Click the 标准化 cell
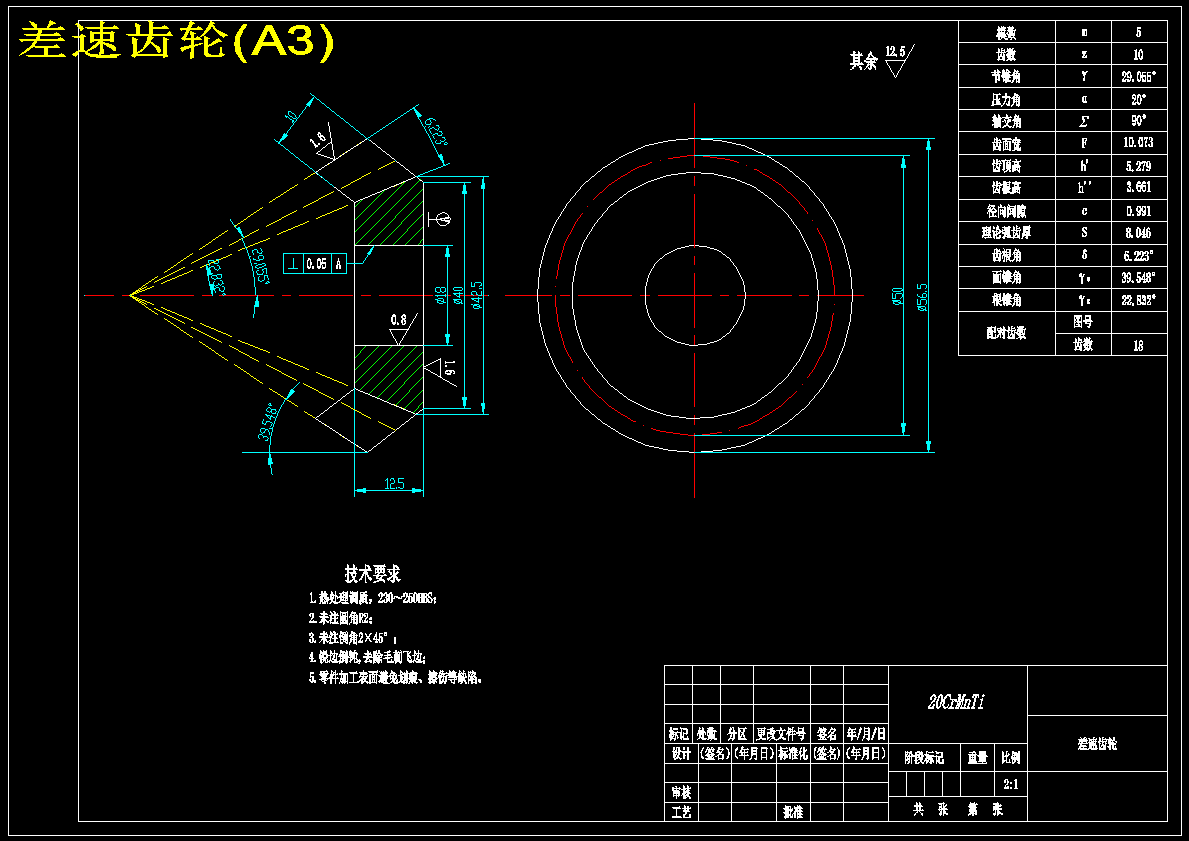 pos(793,753)
